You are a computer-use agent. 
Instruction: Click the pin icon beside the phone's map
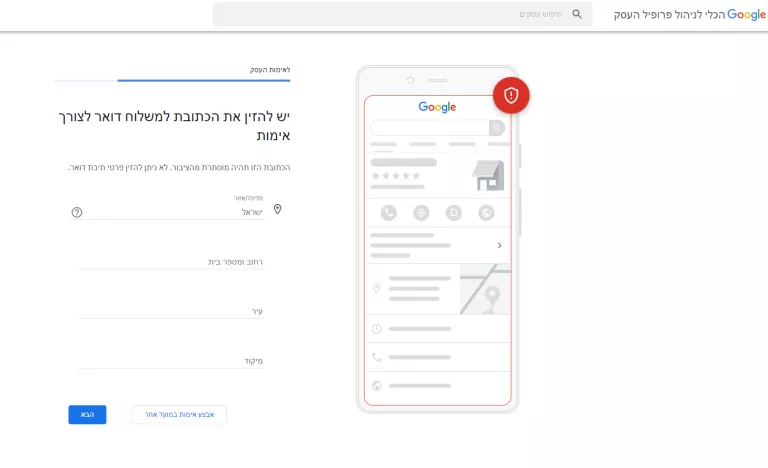(x=377, y=288)
